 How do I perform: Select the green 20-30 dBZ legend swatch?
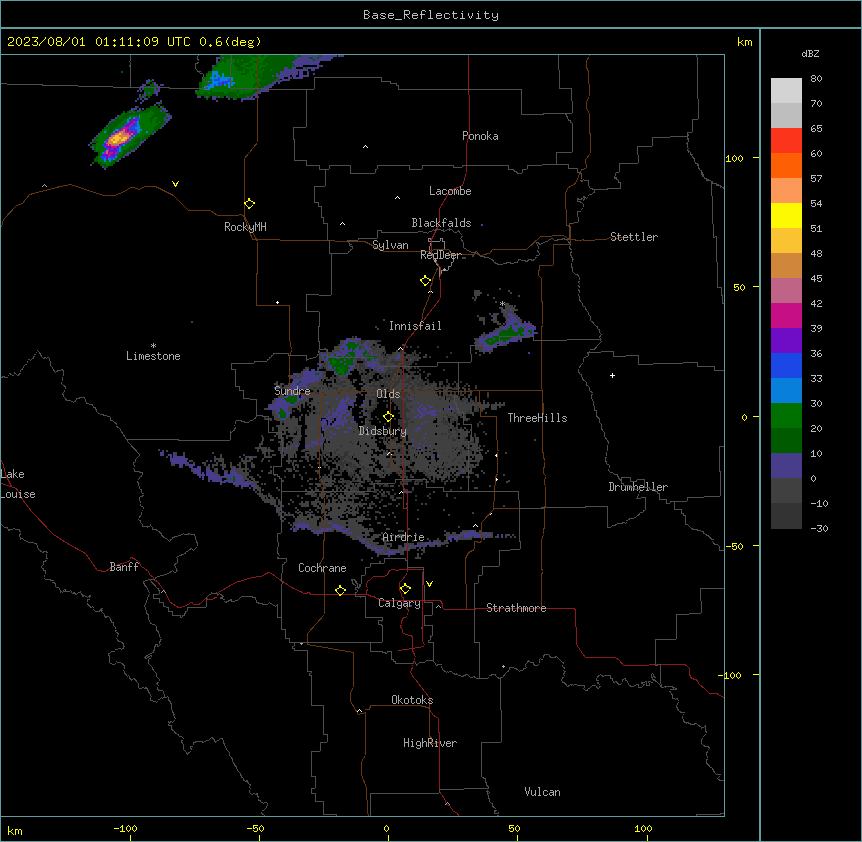point(786,416)
